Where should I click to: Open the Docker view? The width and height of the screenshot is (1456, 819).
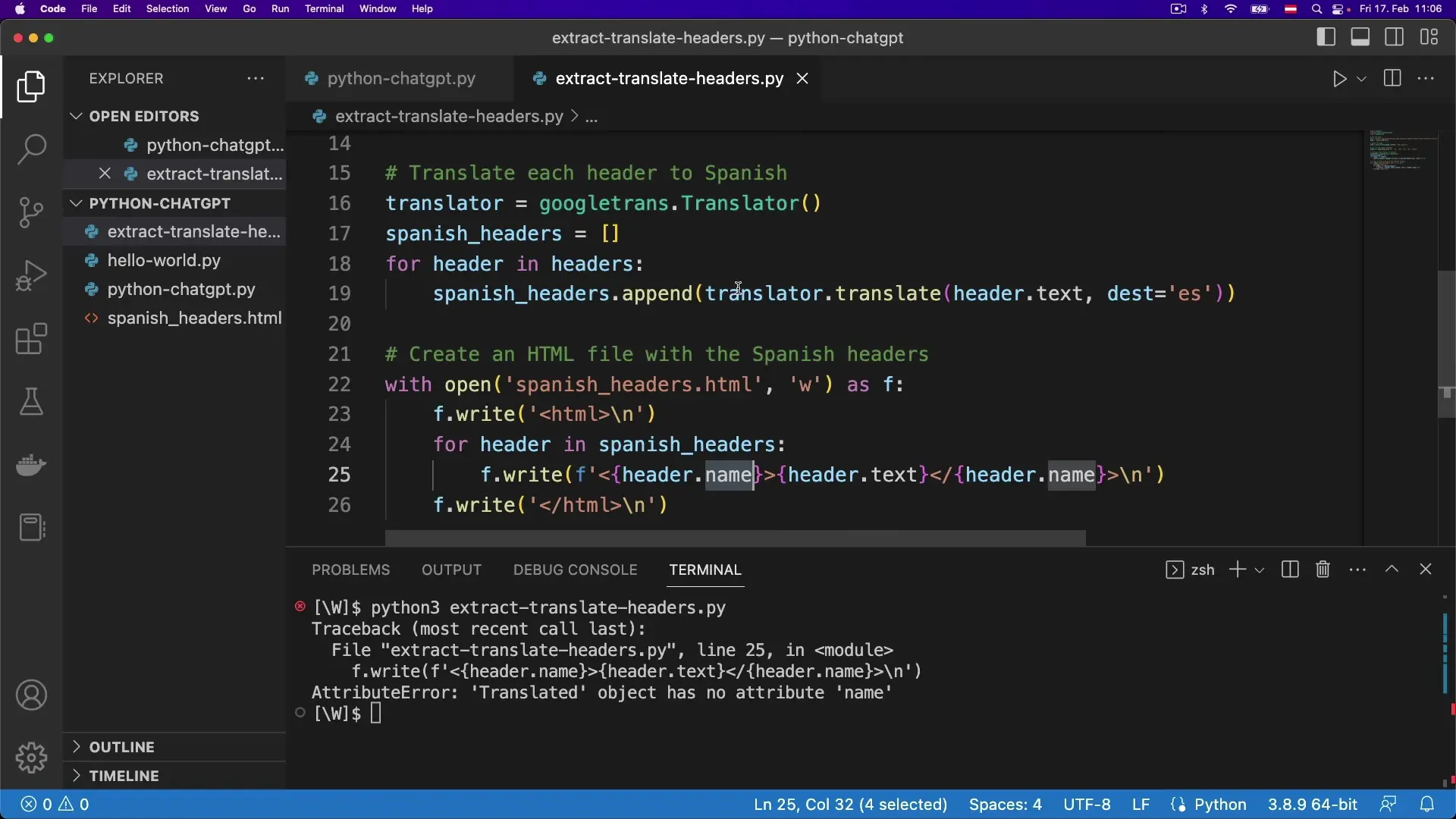31,465
